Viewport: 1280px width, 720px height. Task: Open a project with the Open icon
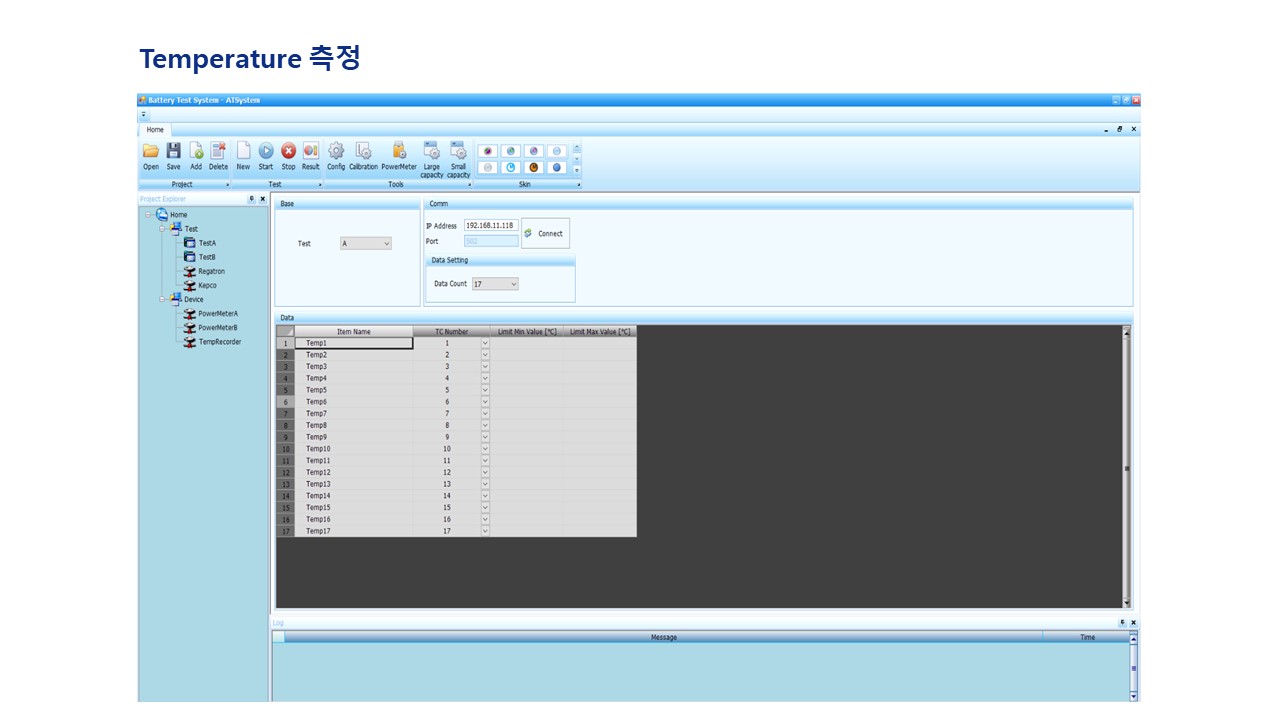(x=151, y=157)
